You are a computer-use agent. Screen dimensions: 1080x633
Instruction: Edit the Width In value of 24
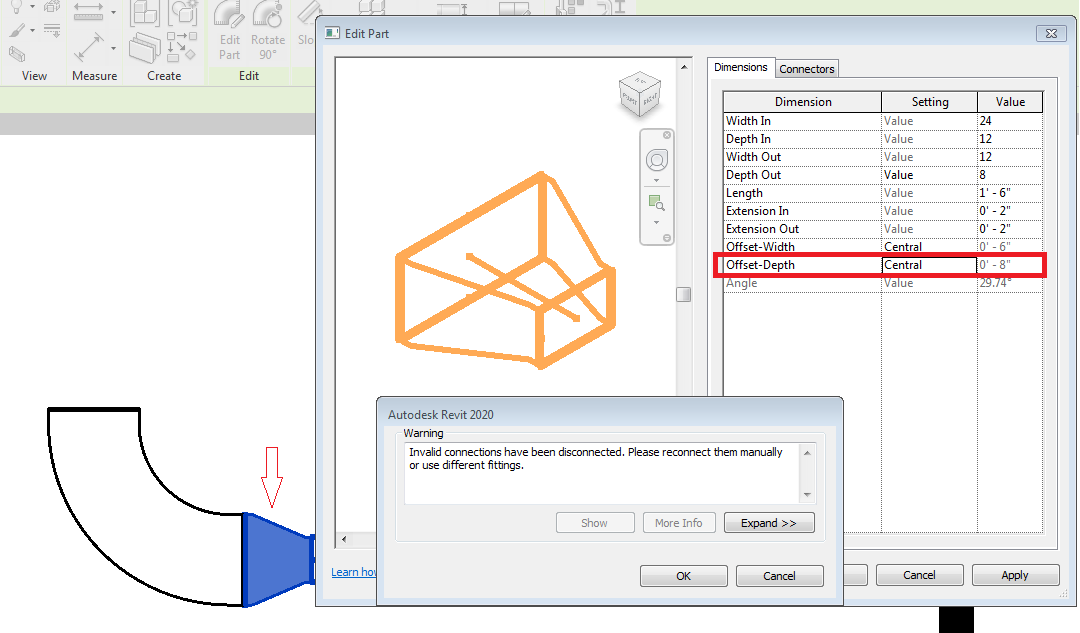[1009, 120]
